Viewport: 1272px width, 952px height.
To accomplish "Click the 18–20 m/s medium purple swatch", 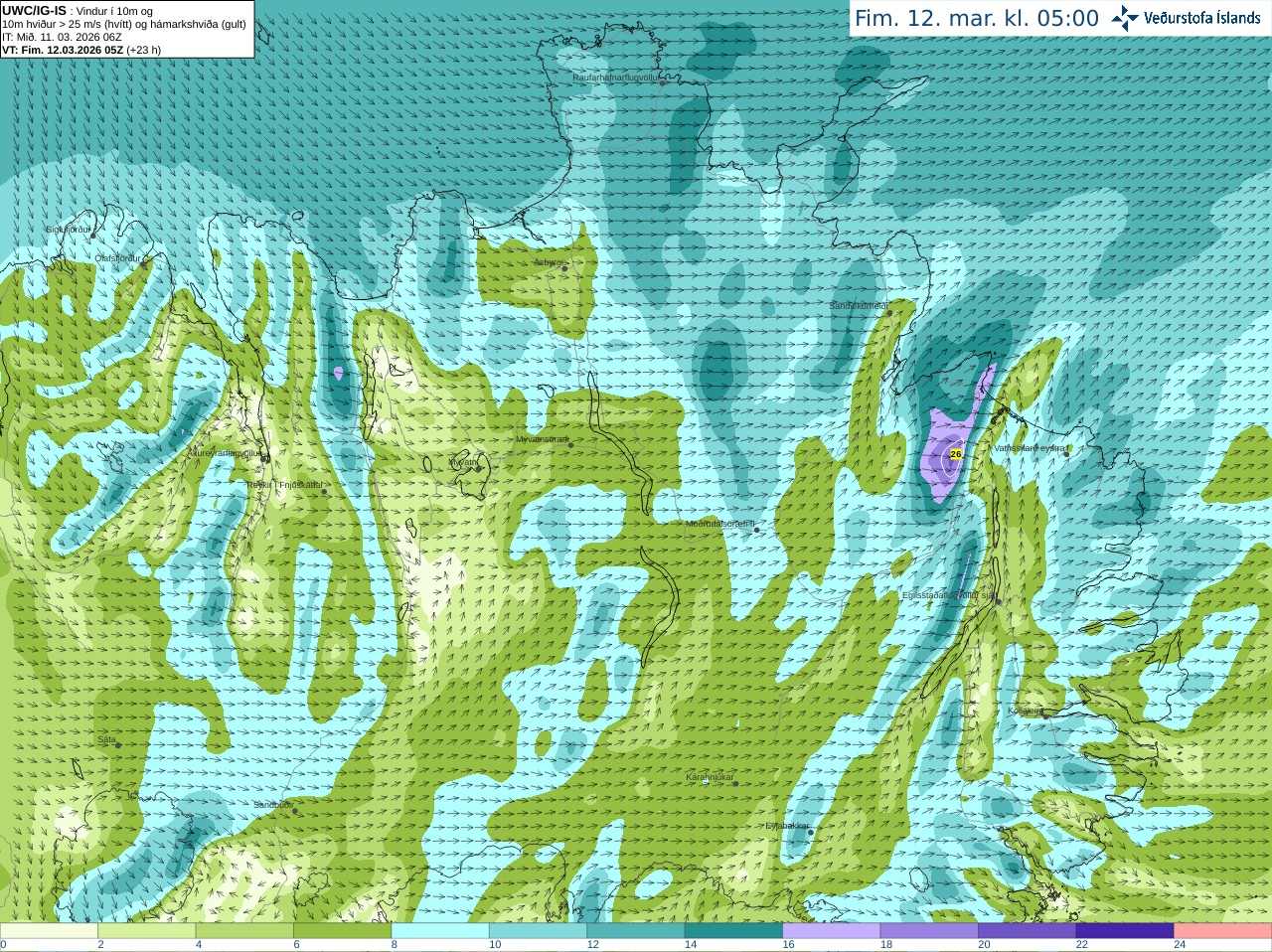I will (929, 930).
